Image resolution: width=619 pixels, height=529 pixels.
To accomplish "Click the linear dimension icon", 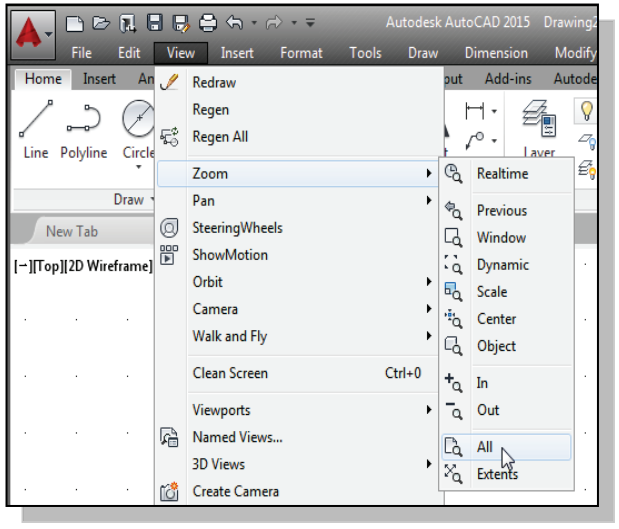I will point(474,111).
